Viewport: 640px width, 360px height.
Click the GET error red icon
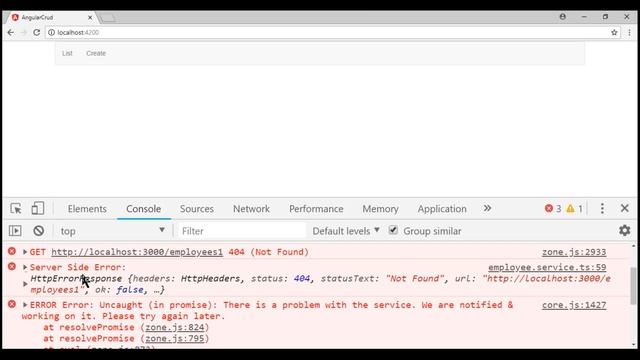(x=12, y=251)
